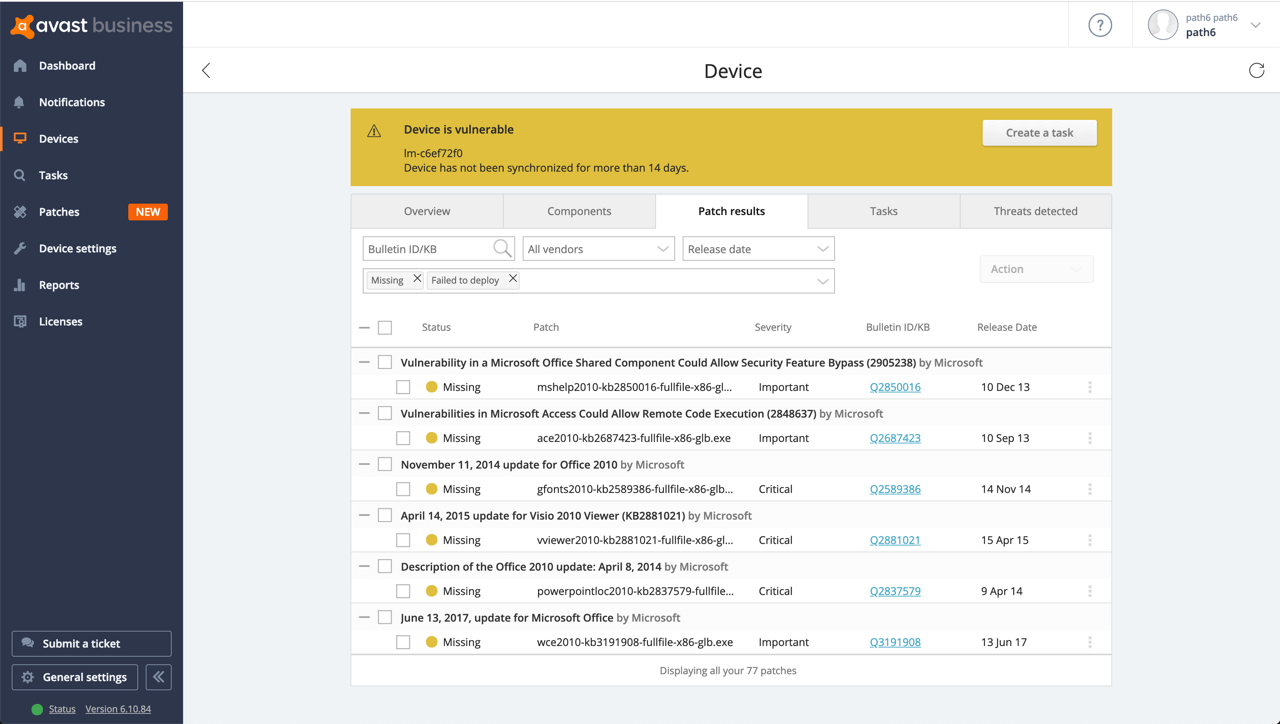Remove the Failed to deploy filter tag
Screen dimensions: 1280x724
[513, 280]
